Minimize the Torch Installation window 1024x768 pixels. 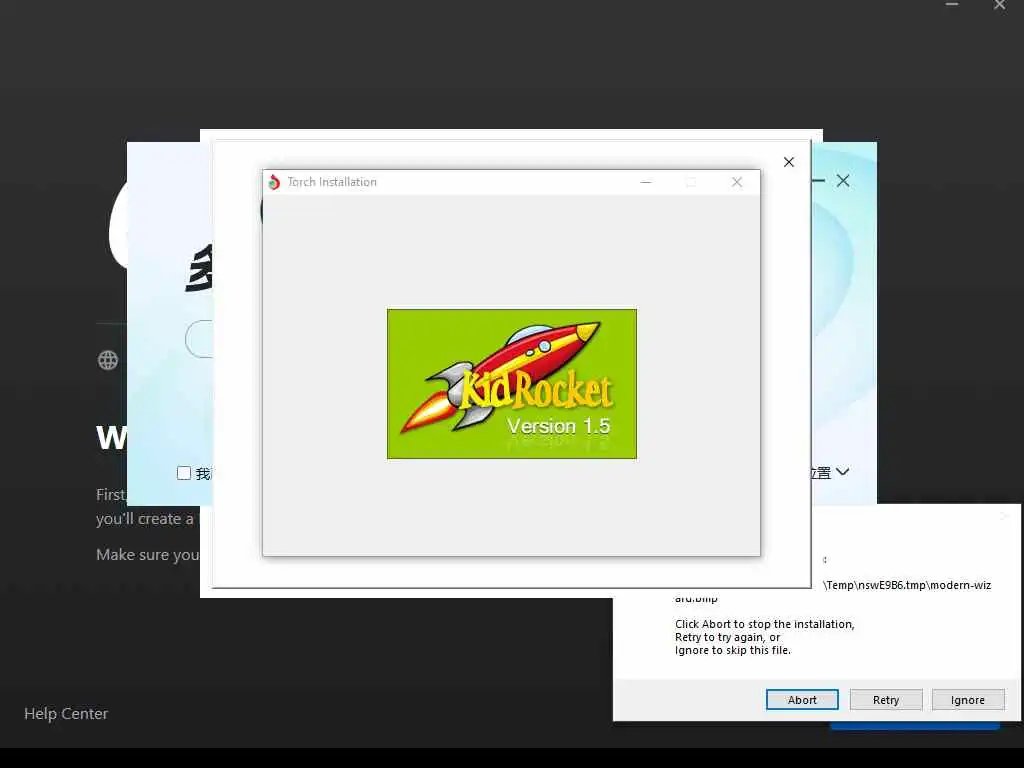point(646,182)
